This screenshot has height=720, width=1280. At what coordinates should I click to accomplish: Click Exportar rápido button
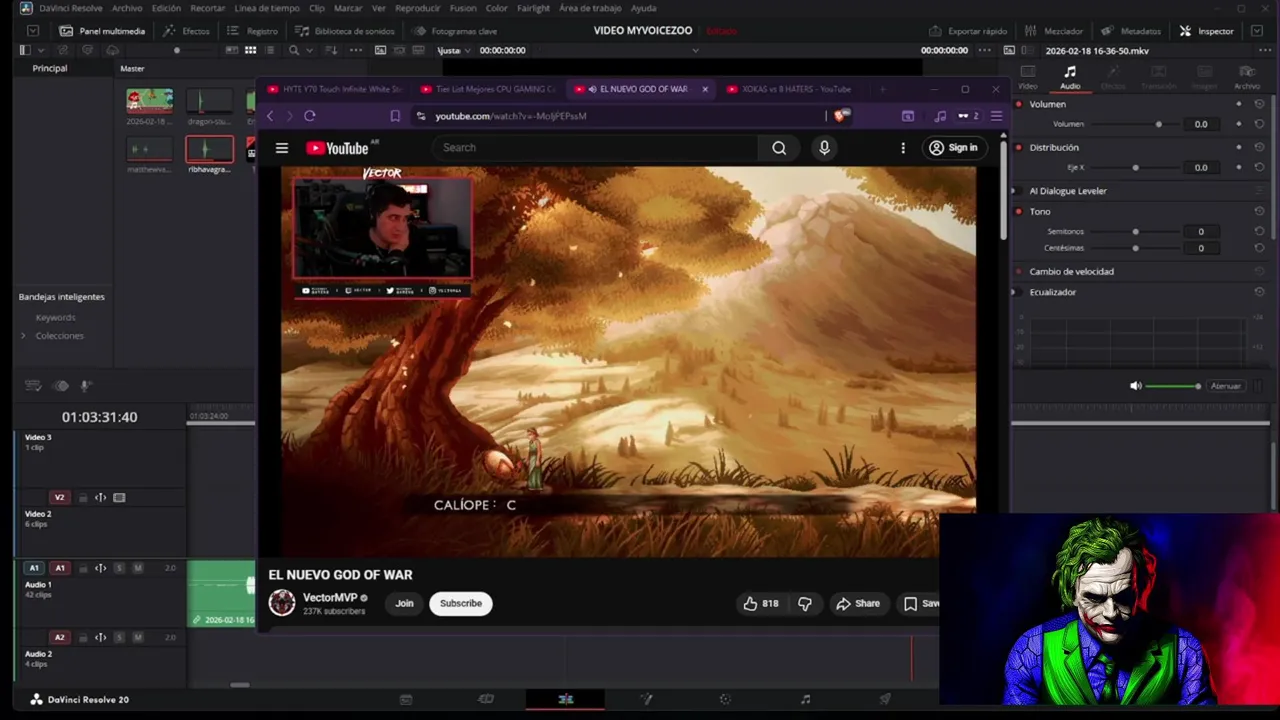[x=968, y=31]
